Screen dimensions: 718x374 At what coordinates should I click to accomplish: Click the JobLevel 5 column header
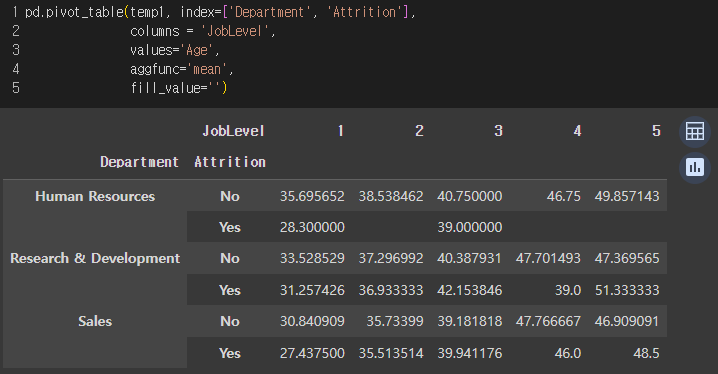pyautogui.click(x=656, y=131)
